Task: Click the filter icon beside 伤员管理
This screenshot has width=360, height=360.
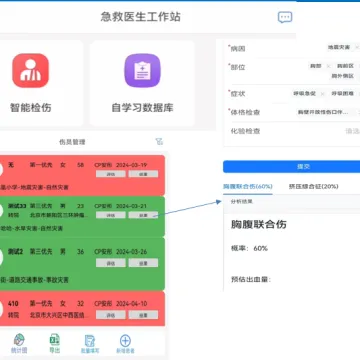Action: pos(159,142)
